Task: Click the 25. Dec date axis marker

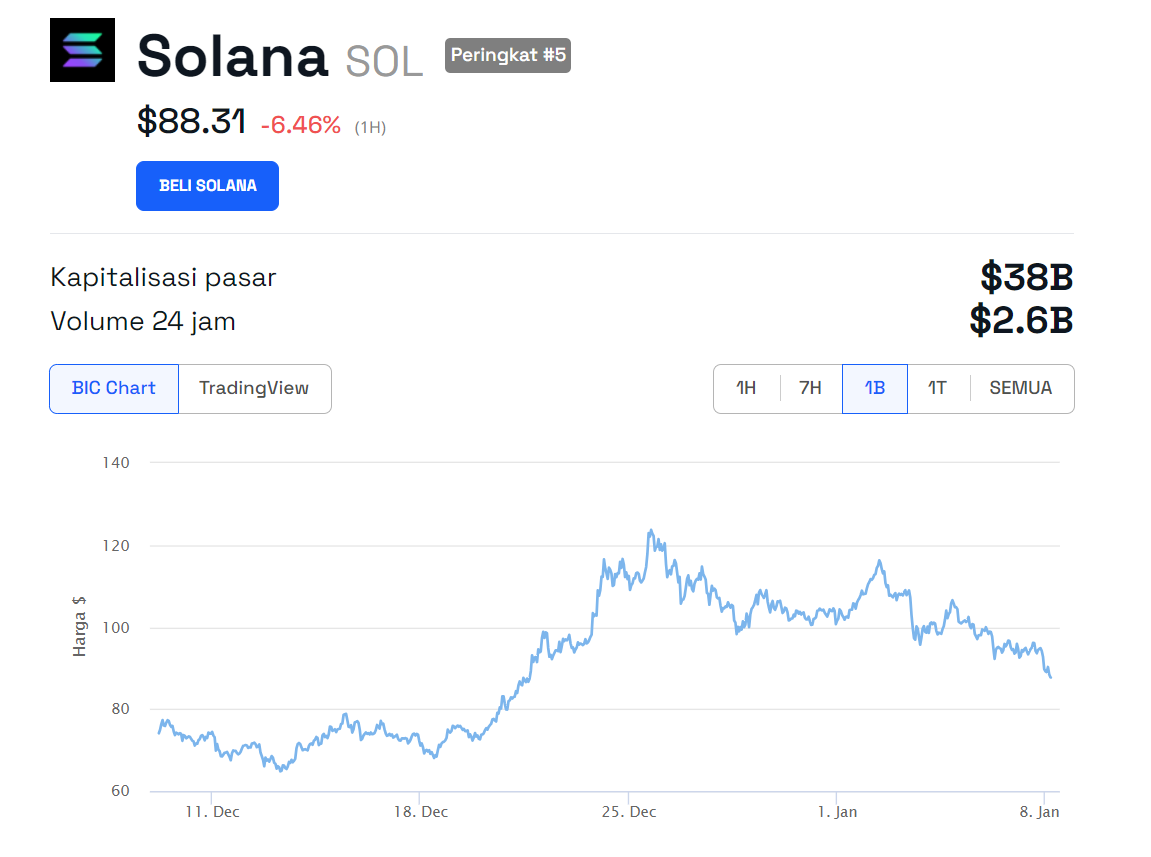Action: coord(630,812)
